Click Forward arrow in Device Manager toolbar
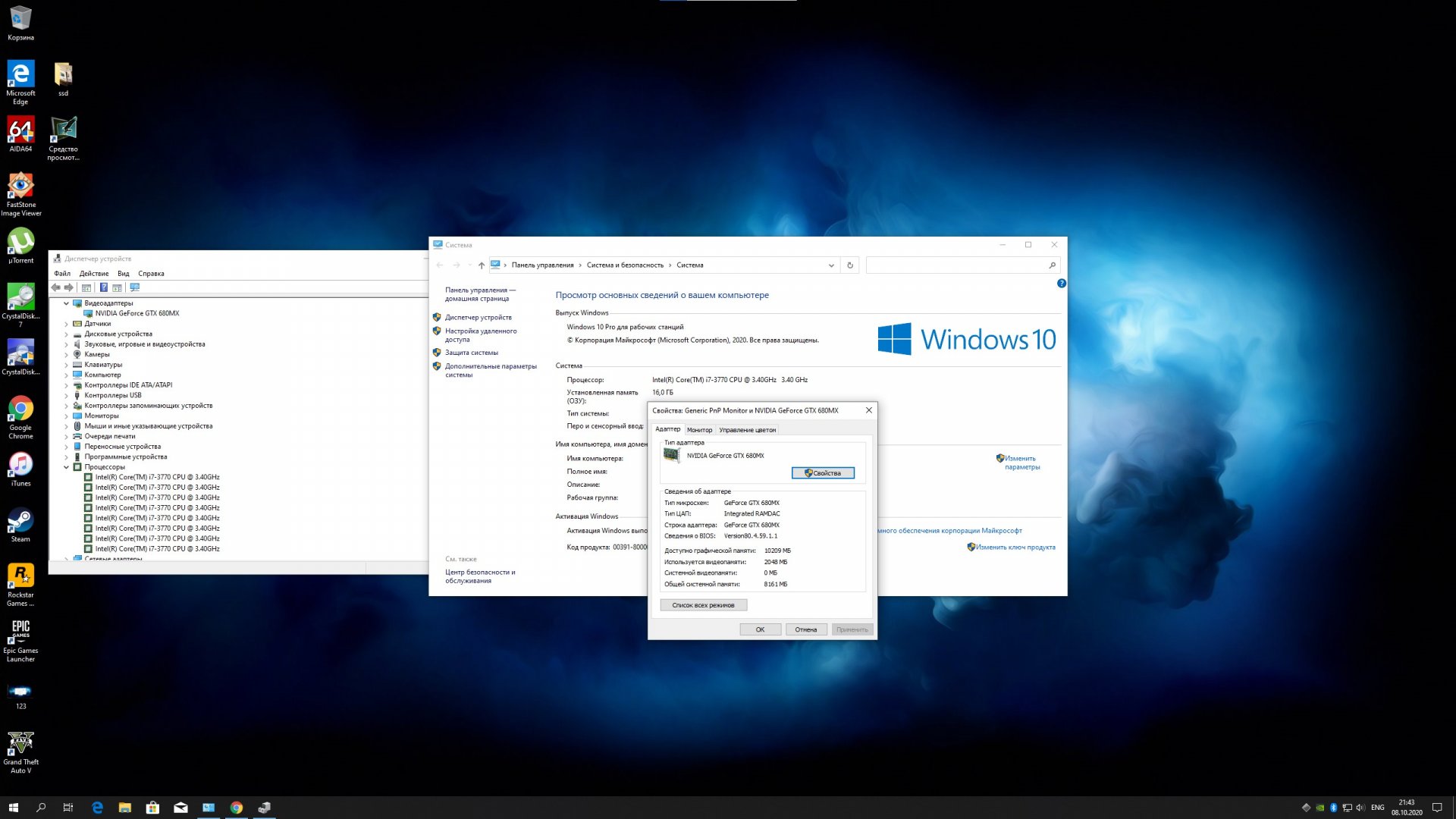1456x819 pixels. click(69, 287)
